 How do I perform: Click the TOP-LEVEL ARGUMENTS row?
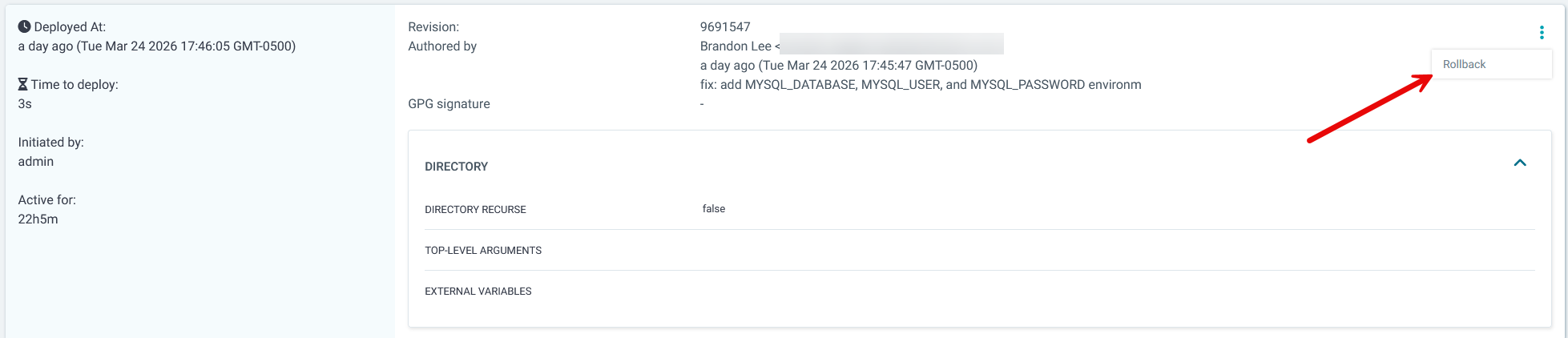click(483, 251)
